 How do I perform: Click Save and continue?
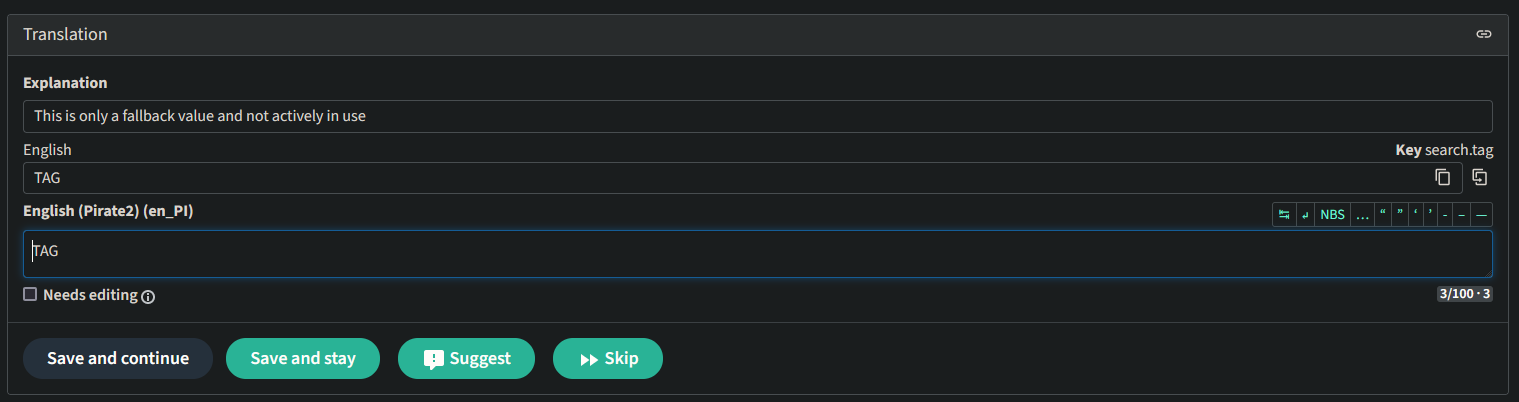pos(118,358)
